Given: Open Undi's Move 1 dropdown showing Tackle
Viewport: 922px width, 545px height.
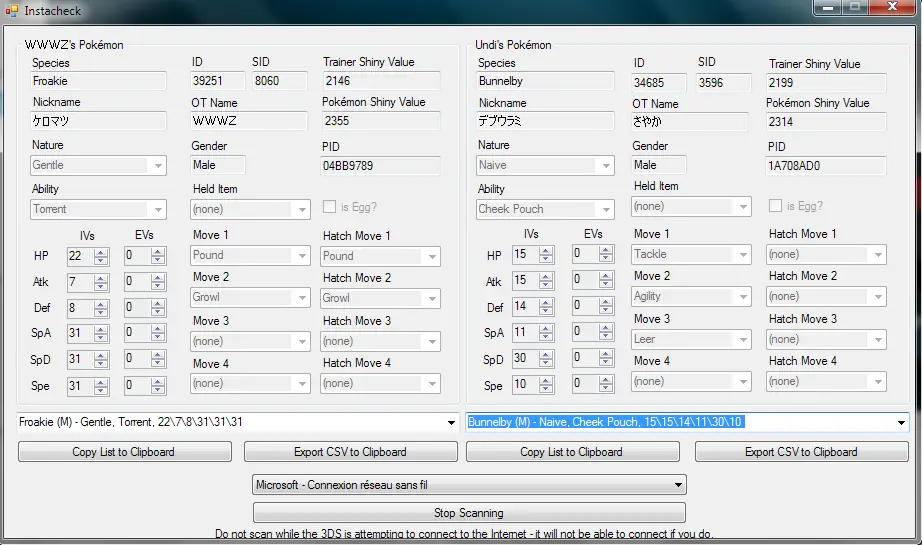Looking at the screenshot, I should tap(692, 255).
